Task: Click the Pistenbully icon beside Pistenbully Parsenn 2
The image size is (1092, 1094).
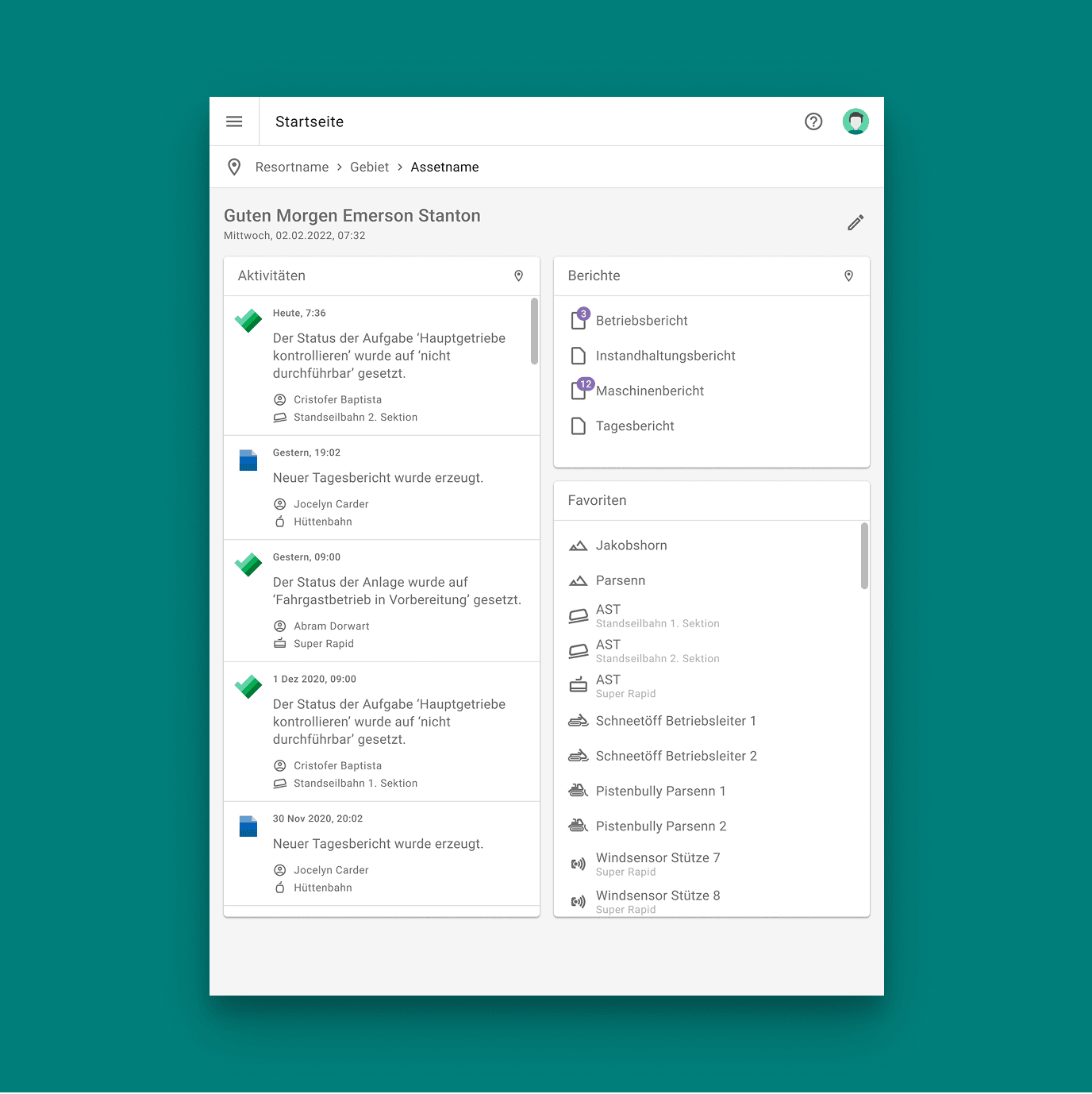Action: click(579, 826)
